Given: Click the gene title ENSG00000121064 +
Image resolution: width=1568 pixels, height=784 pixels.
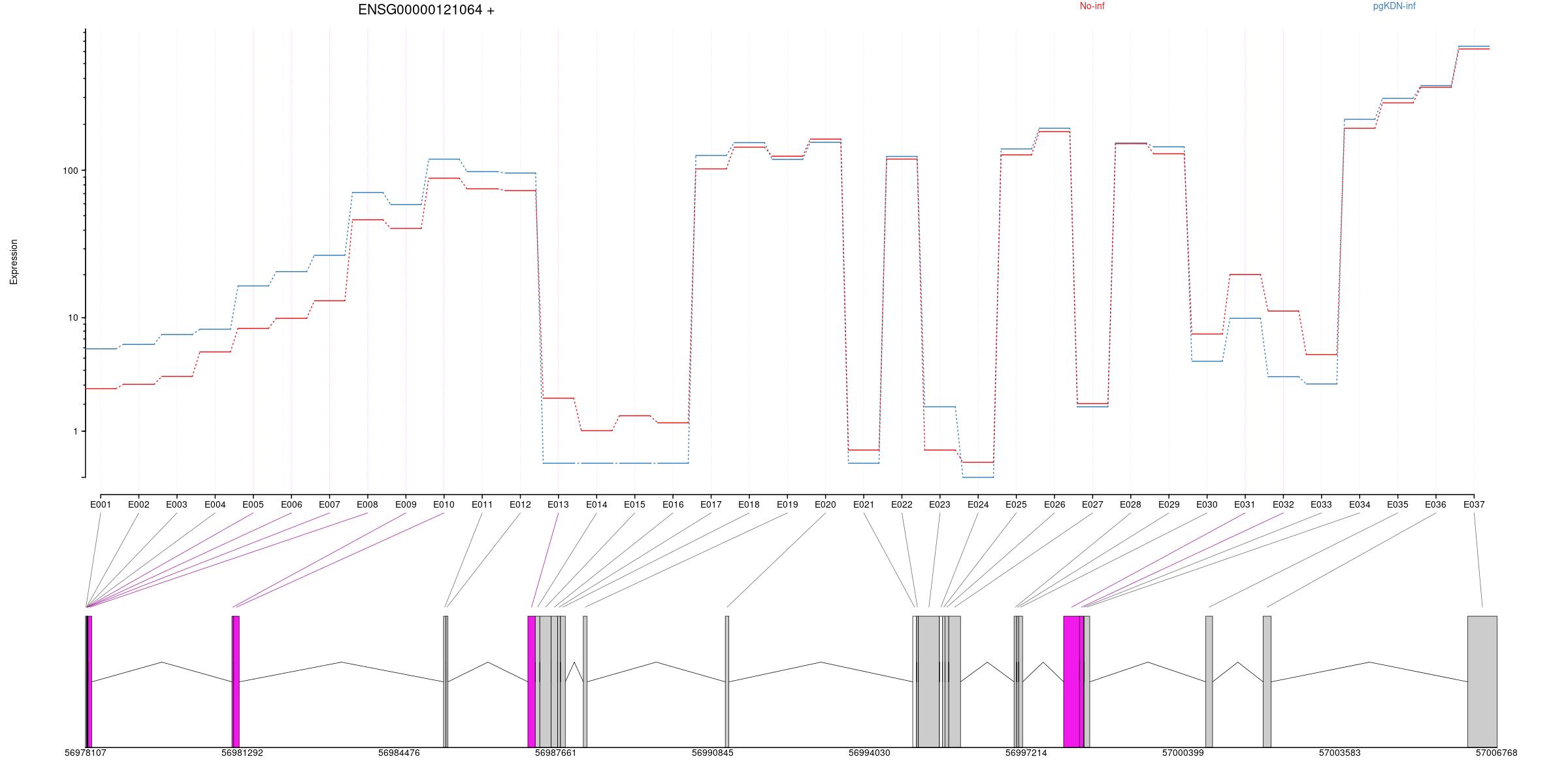Looking at the screenshot, I should tap(426, 10).
